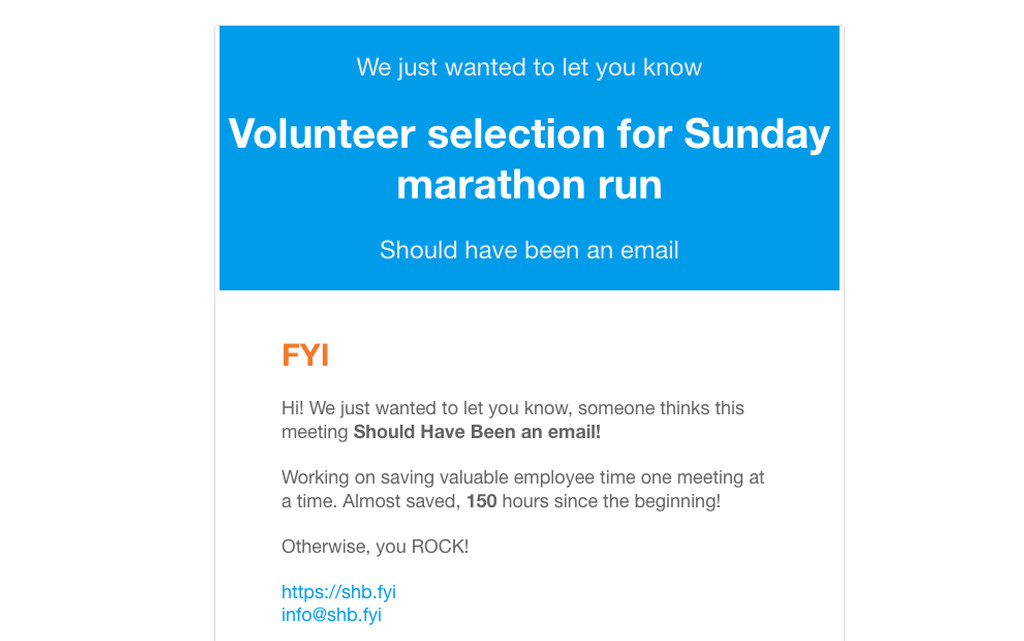Screen dimensions: 1024x641
Task: Click the word "run" in the headline
Action: (x=626, y=185)
